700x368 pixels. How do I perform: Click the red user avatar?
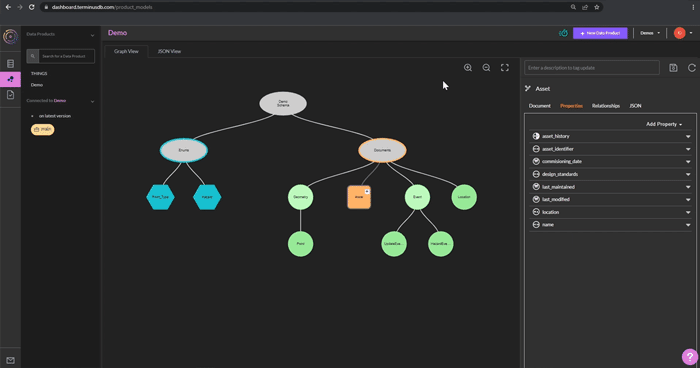[679, 33]
